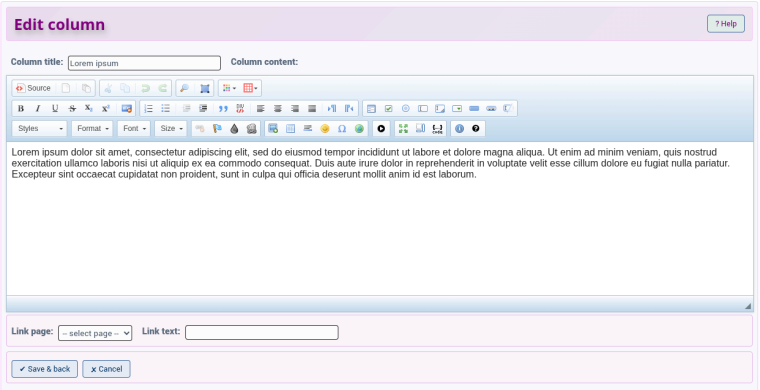
Task: Click the link chain icon
Action: point(200,128)
